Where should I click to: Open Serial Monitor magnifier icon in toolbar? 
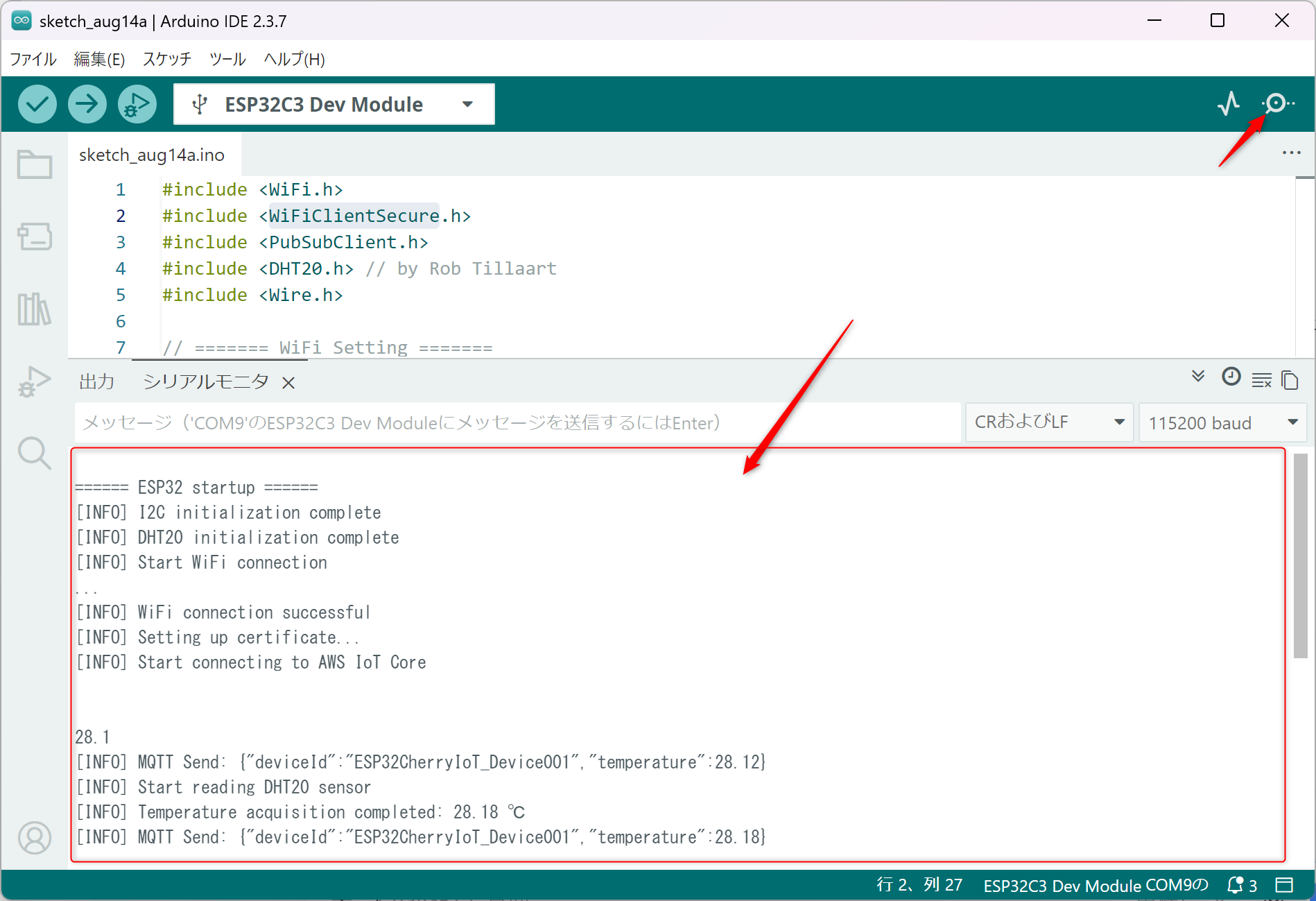pos(1277,104)
